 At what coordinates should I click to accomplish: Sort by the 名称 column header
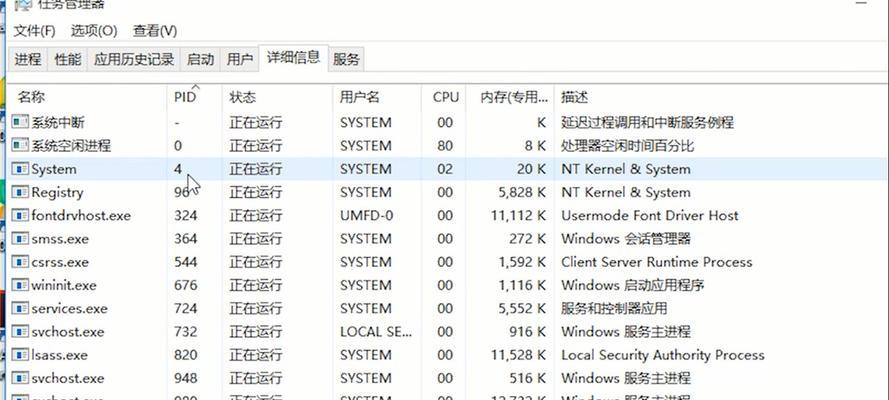pyautogui.click(x=88, y=97)
